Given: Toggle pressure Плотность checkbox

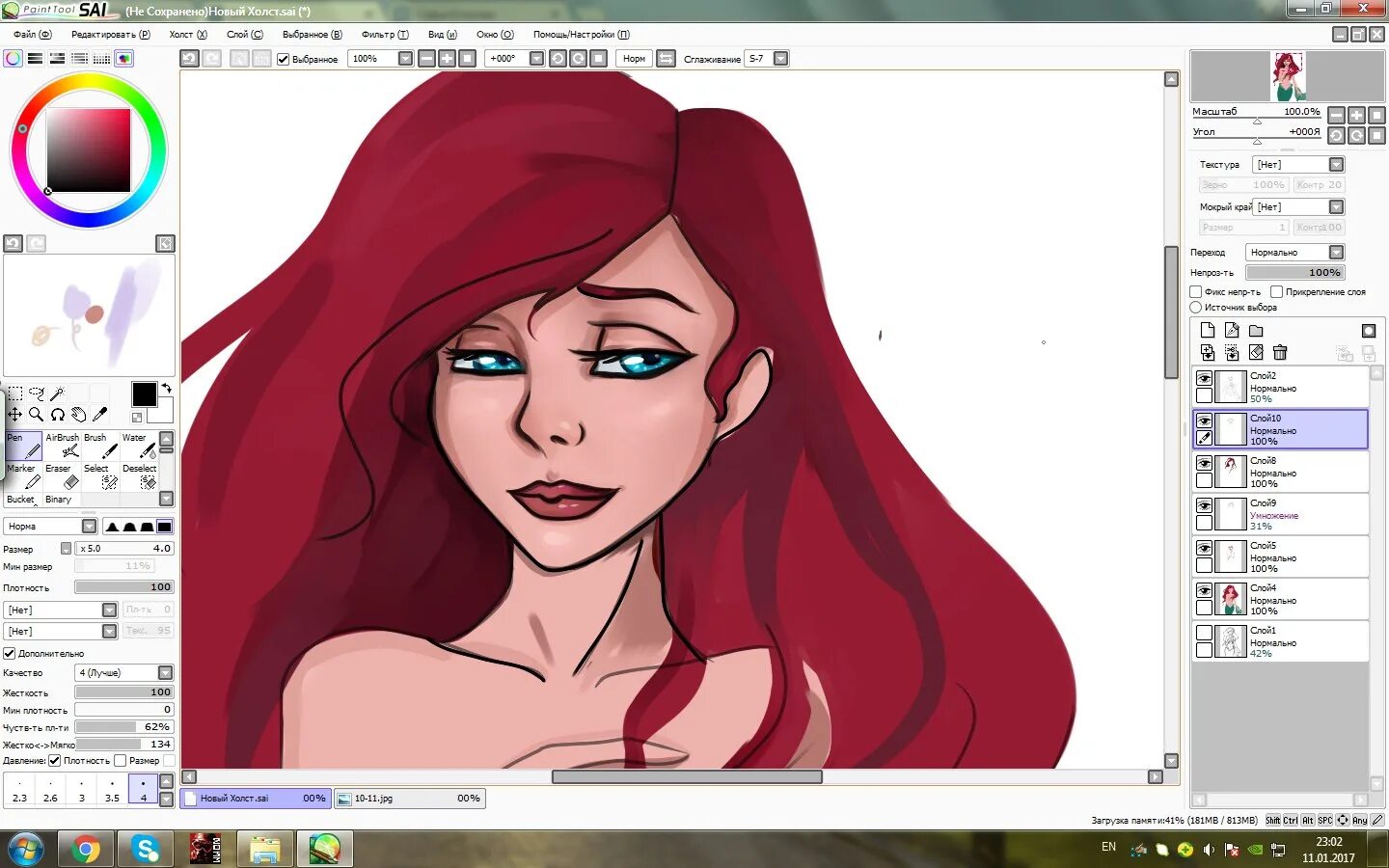Looking at the screenshot, I should coord(55,761).
